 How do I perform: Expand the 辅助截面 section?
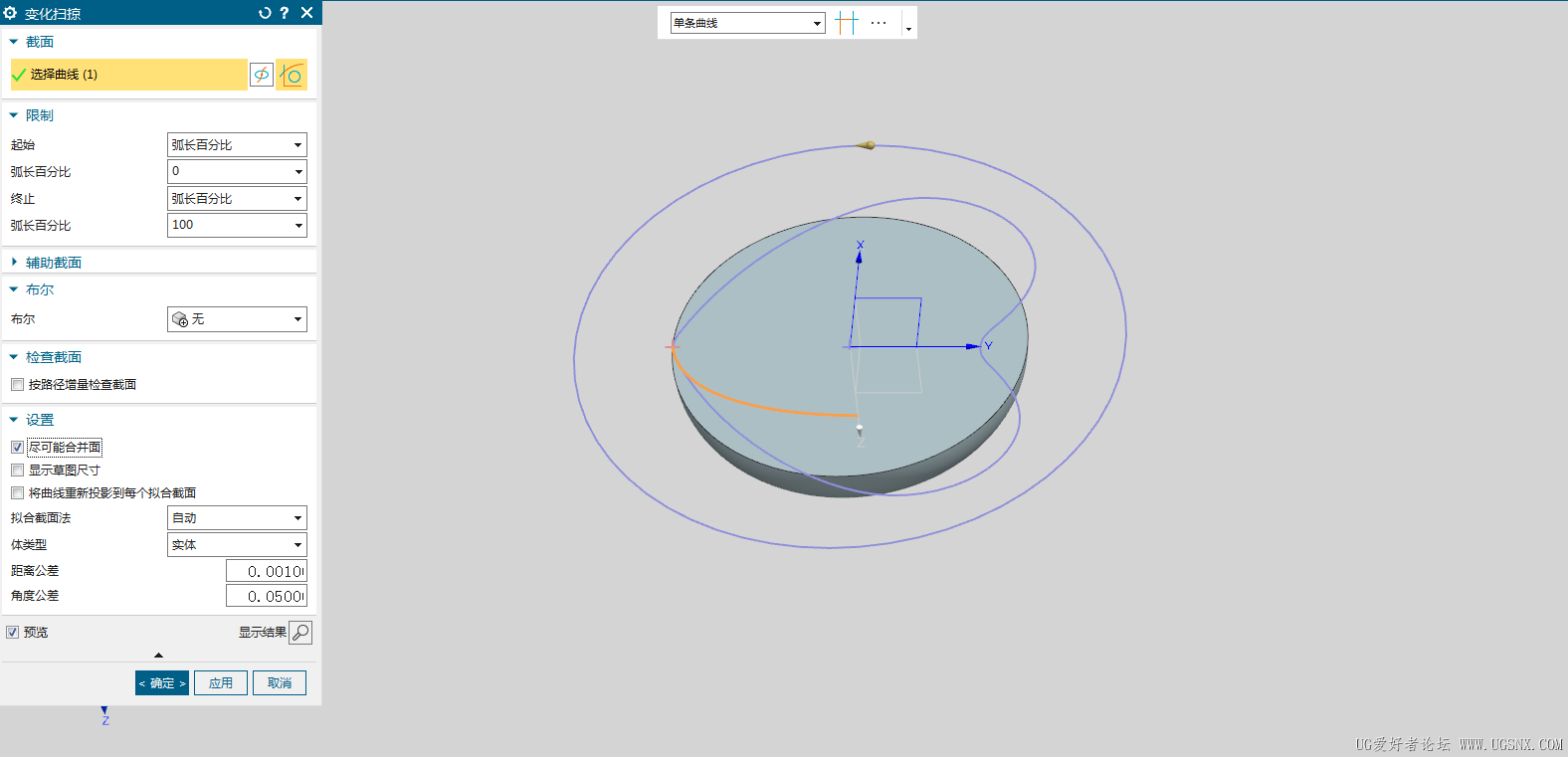pyautogui.click(x=54, y=263)
